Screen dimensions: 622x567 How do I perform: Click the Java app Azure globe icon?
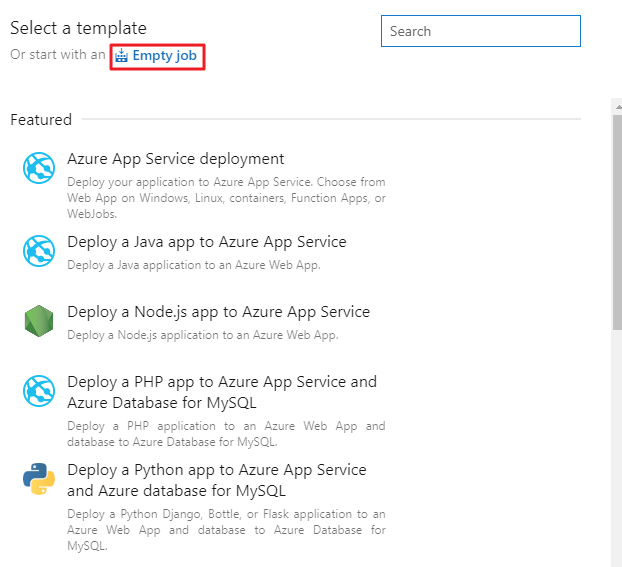(x=39, y=251)
